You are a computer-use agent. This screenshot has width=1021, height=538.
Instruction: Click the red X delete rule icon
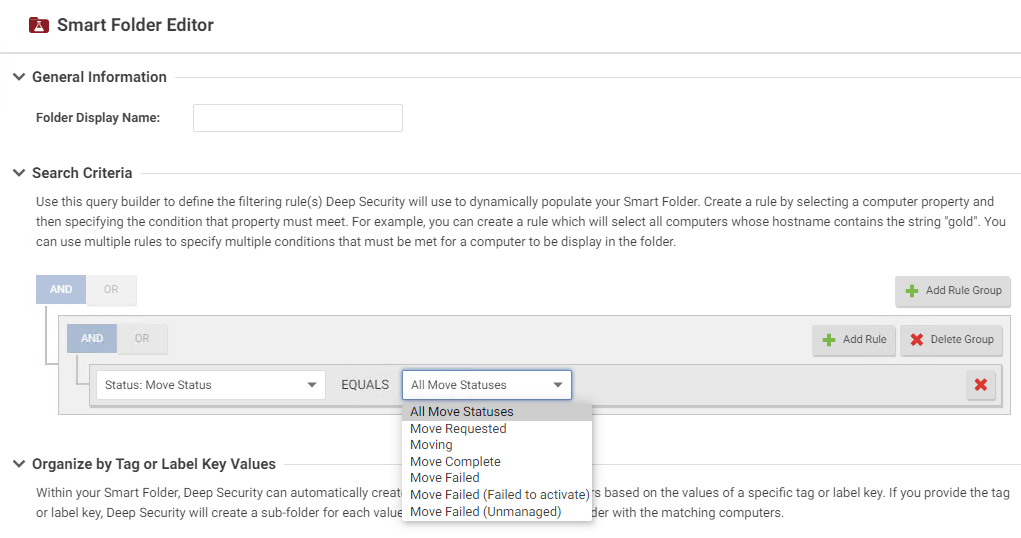[980, 385]
